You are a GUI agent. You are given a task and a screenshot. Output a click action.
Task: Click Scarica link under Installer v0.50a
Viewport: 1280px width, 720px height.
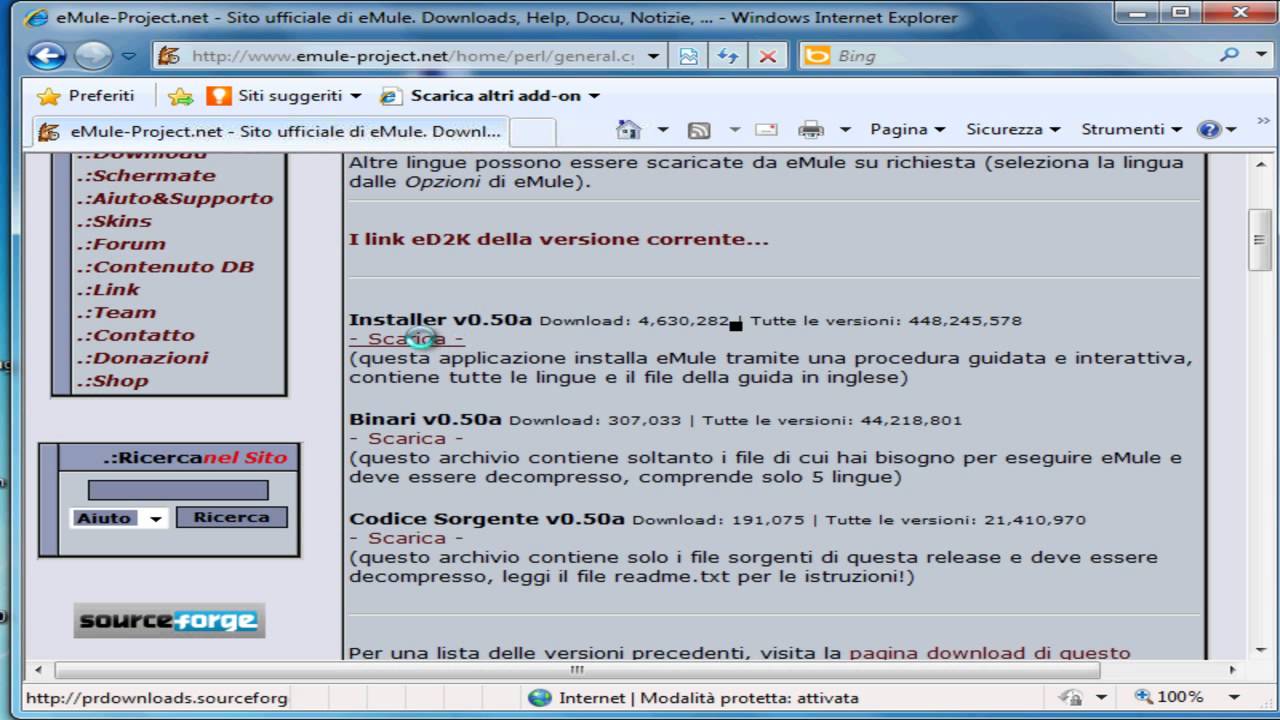(406, 339)
